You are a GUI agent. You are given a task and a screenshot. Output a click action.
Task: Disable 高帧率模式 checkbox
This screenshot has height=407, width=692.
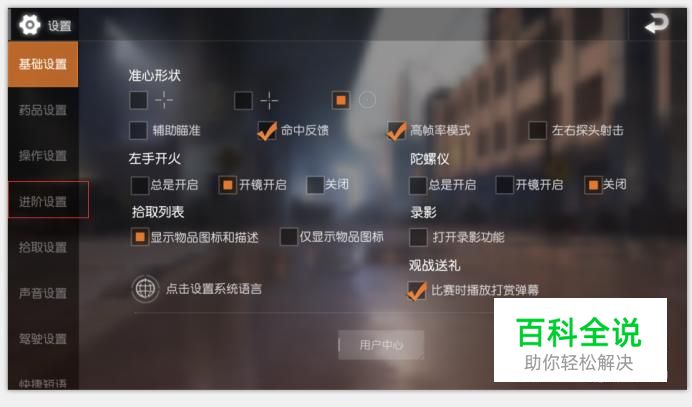[x=396, y=131]
